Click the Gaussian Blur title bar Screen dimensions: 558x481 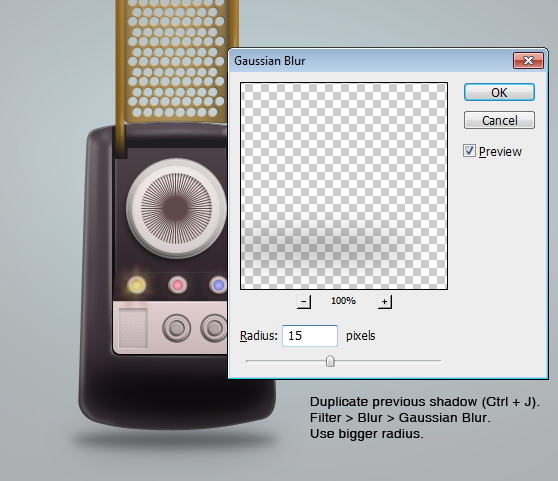point(370,60)
